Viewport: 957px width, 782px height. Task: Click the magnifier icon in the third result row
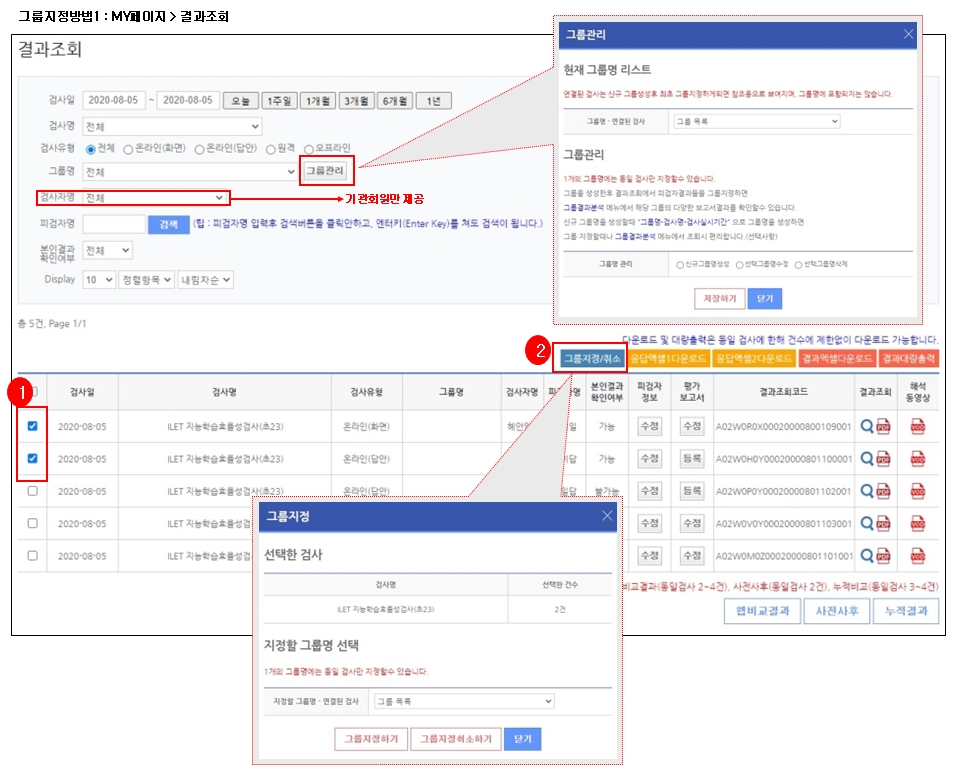pos(867,491)
